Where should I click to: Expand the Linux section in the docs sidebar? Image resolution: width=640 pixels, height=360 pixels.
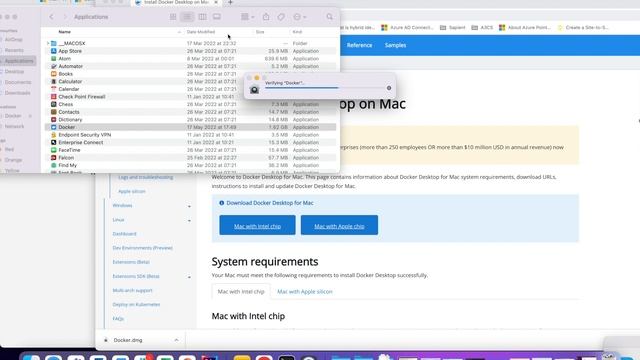pos(189,220)
